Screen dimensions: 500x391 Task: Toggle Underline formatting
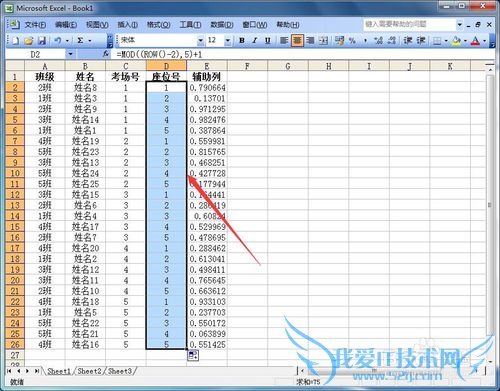point(268,40)
